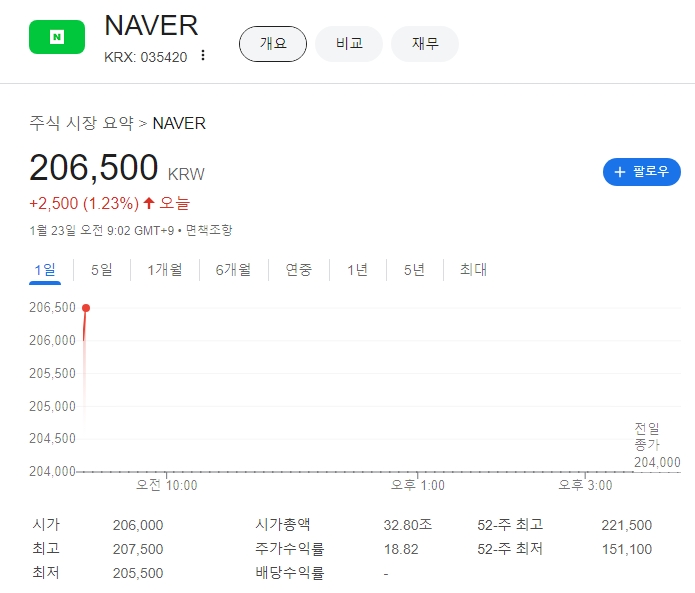695x593 pixels.
Task: Open the three-dot more options menu
Action: coord(203,55)
